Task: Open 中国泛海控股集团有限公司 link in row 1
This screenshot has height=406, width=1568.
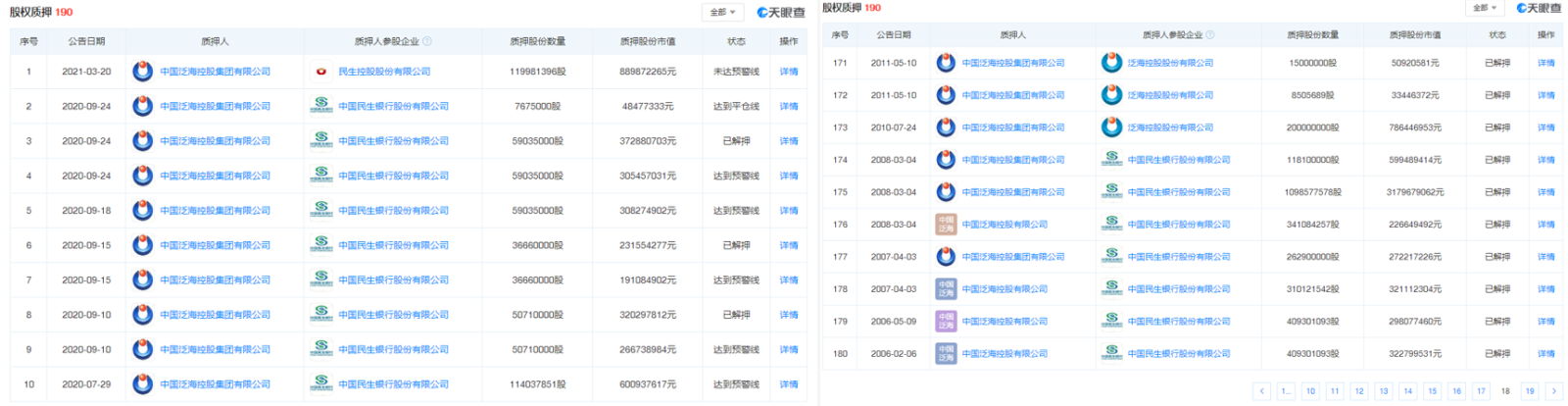Action: click(216, 72)
